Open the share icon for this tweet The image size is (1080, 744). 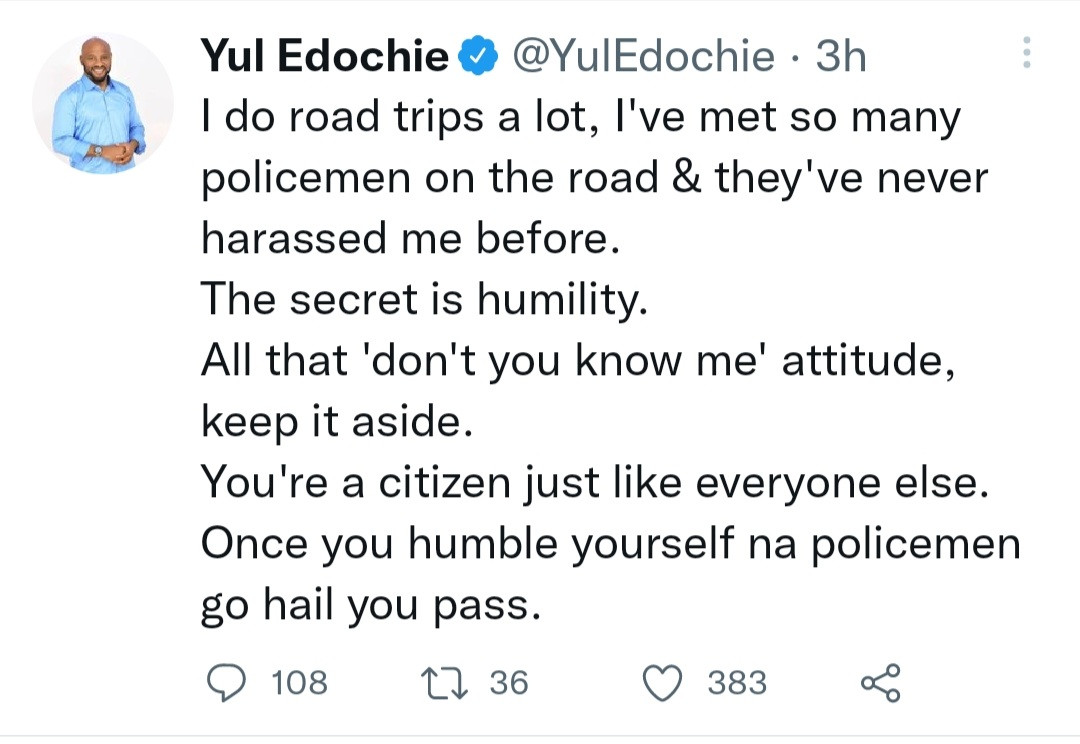coord(880,682)
